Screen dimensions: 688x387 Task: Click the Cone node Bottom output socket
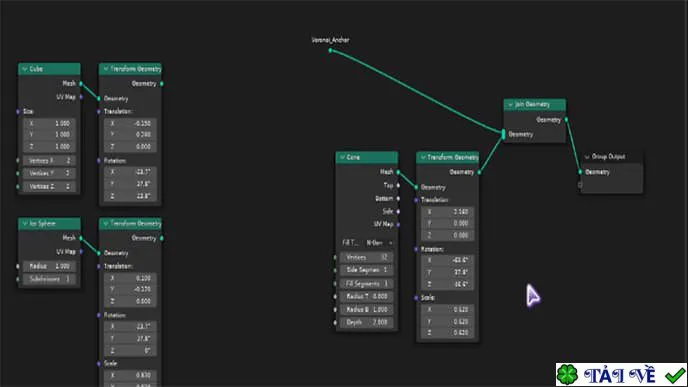pos(398,198)
